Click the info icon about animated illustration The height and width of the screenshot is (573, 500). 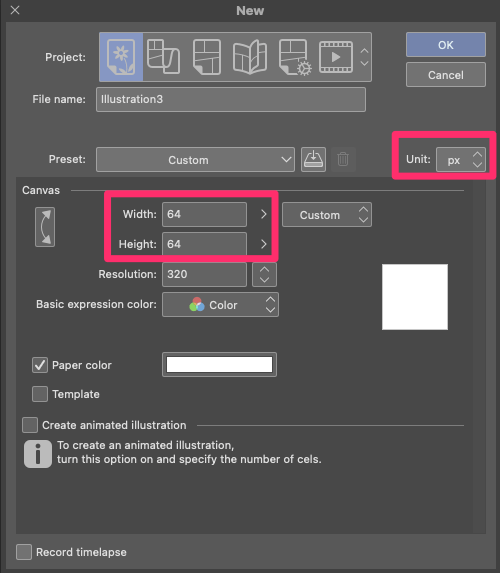point(38,454)
